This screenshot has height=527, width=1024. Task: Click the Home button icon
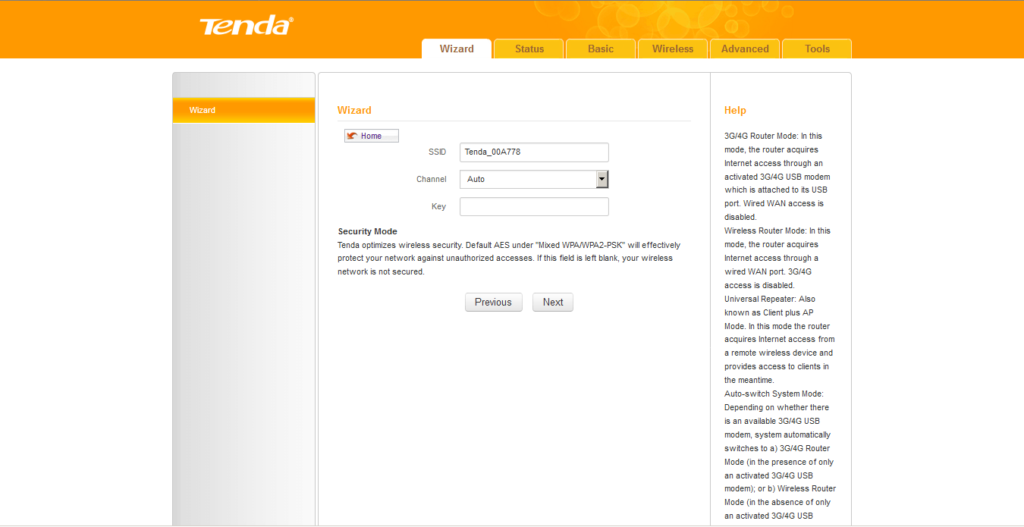pyautogui.click(x=352, y=136)
